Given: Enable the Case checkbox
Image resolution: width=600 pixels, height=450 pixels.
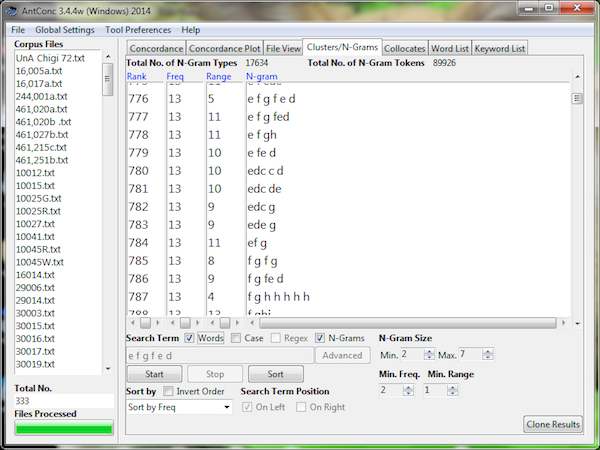Looking at the screenshot, I should click(236, 338).
